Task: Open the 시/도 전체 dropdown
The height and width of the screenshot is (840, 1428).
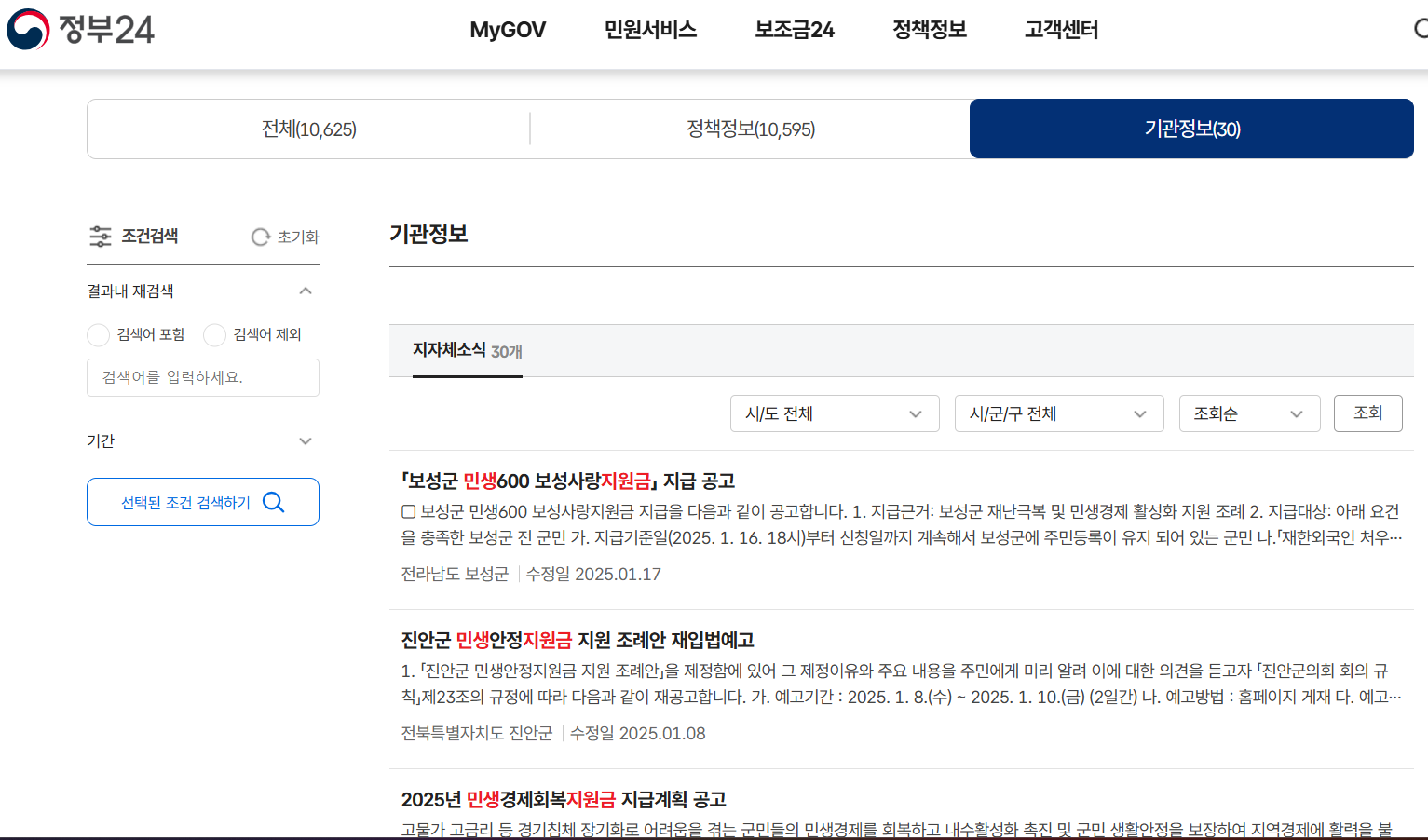Action: (x=835, y=413)
